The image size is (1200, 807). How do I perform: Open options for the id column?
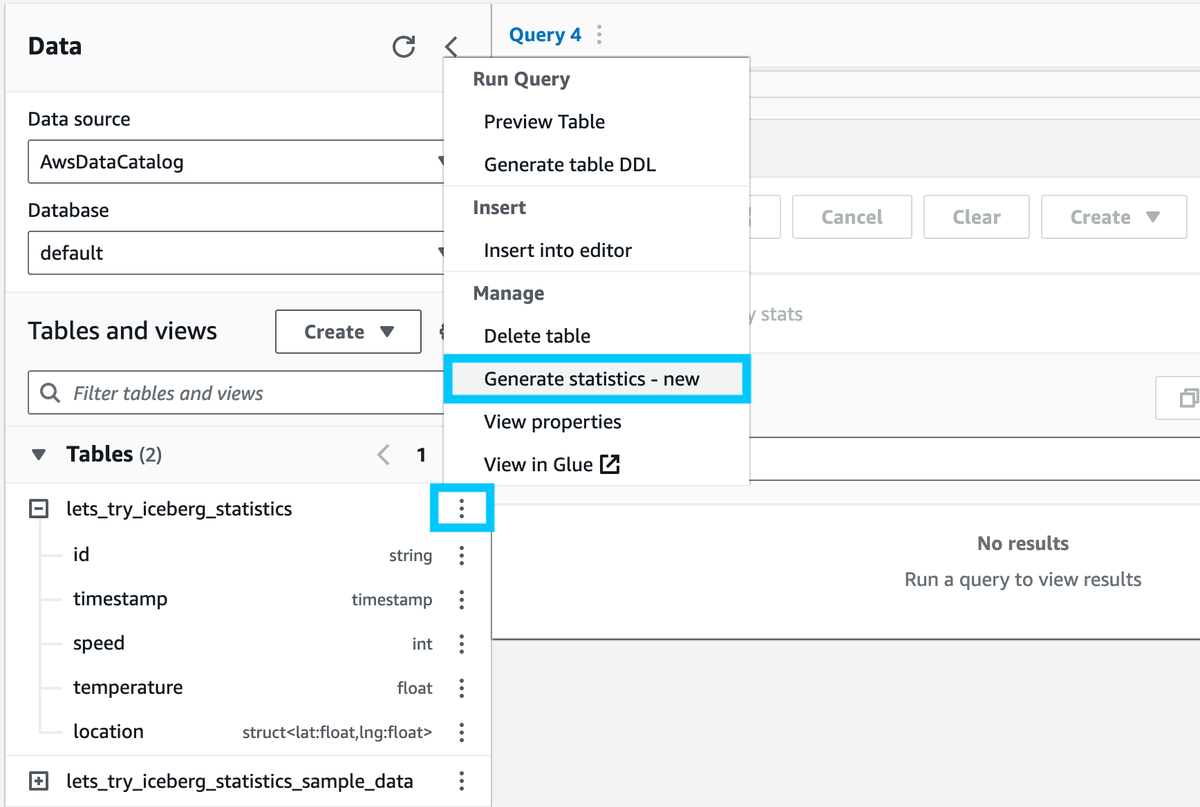pos(461,555)
